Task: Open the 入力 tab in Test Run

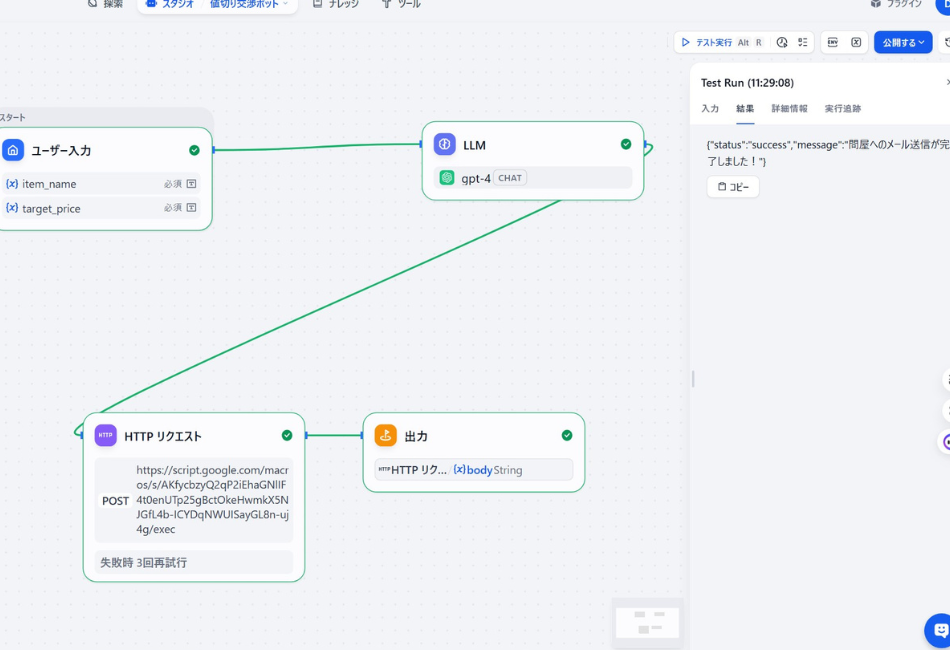Action: (x=710, y=108)
